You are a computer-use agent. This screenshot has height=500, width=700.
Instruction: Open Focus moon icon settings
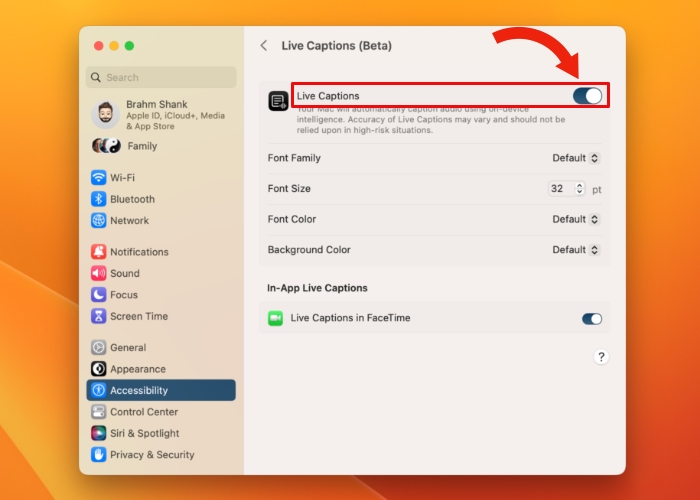99,295
